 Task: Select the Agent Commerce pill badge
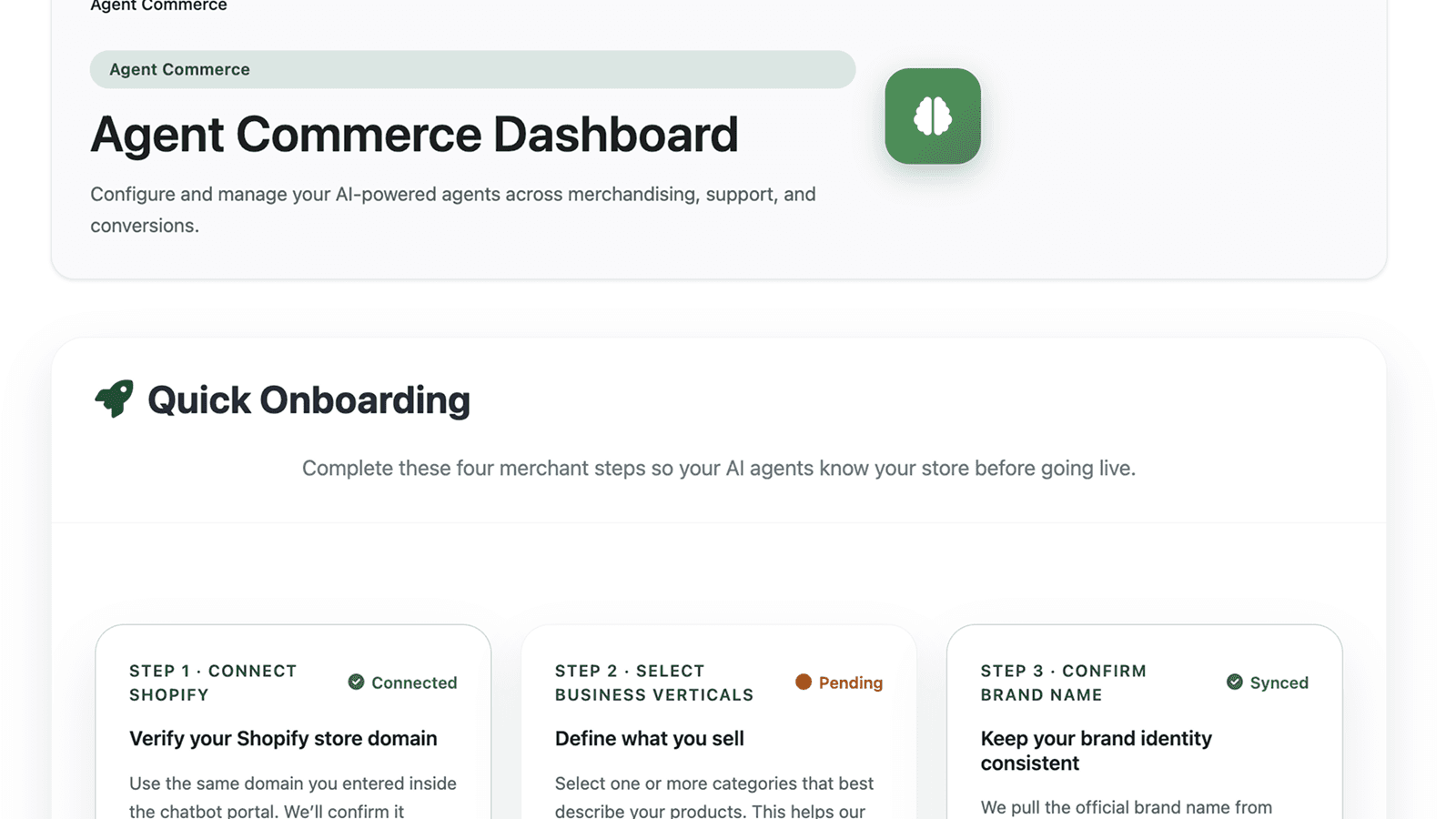(x=471, y=69)
